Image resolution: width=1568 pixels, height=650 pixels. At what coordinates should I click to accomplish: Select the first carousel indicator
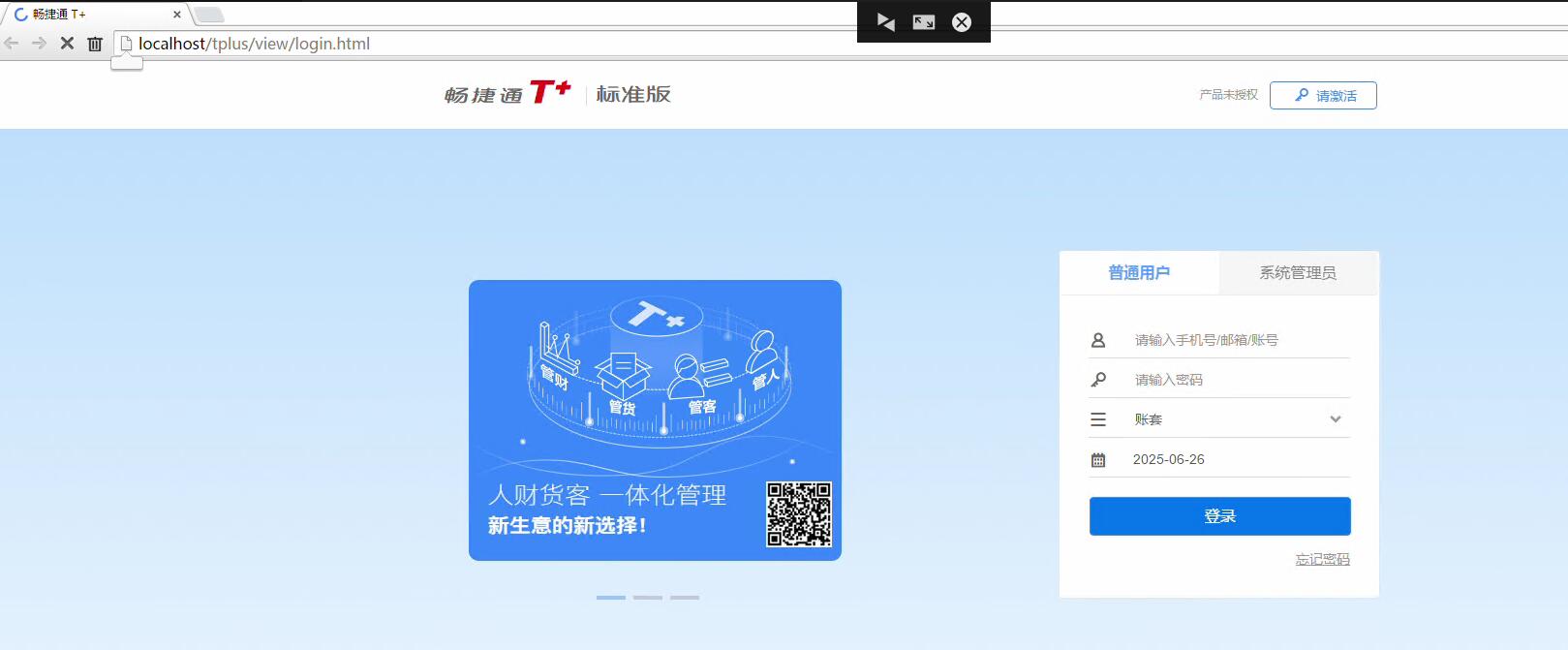[x=611, y=598]
